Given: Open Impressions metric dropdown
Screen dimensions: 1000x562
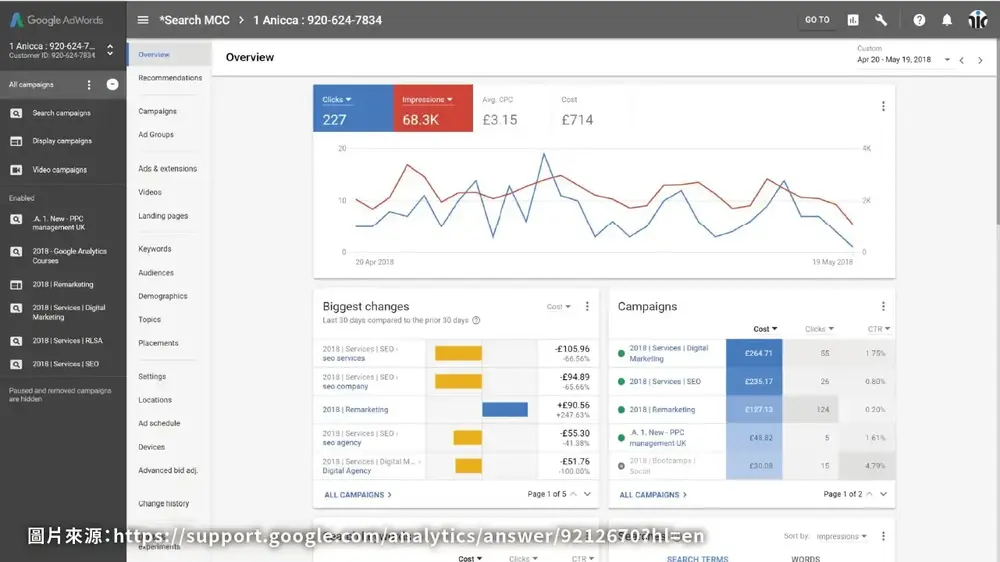Looking at the screenshot, I should click(427, 100).
